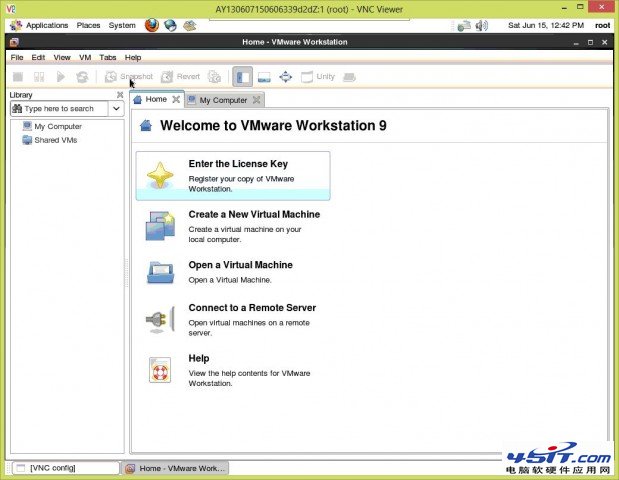This screenshot has width=619, height=480.
Task: Click the Reset restart toolbar icon
Action: click(x=82, y=77)
